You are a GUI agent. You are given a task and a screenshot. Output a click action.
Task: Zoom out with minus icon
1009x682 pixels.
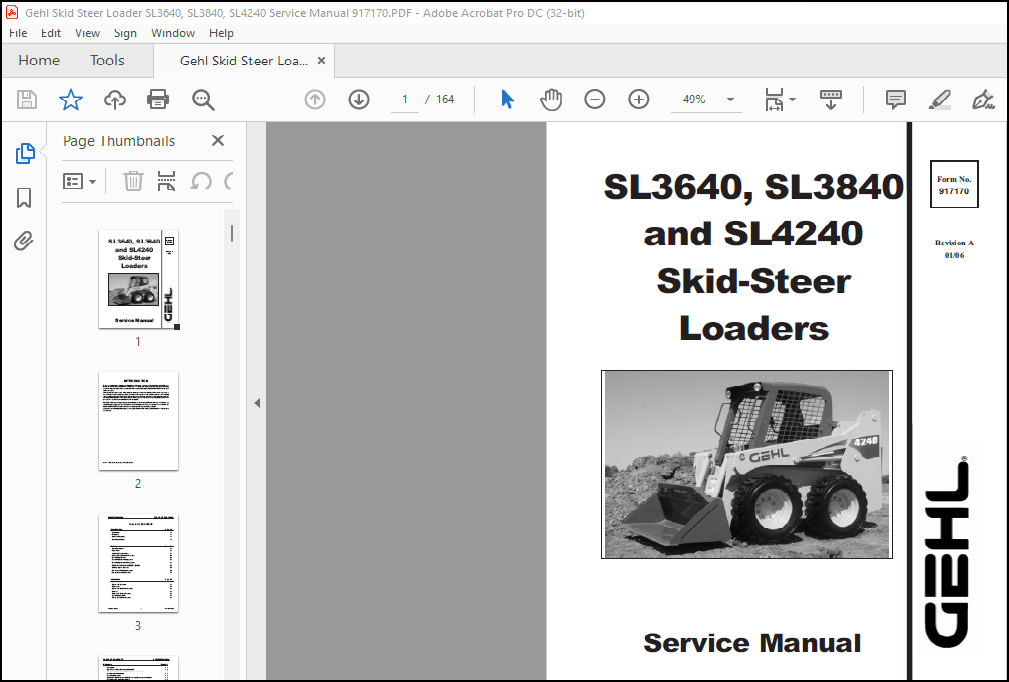pos(595,99)
